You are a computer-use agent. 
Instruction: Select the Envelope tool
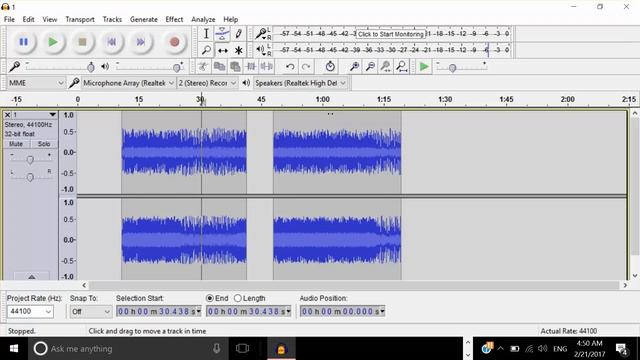coord(222,34)
